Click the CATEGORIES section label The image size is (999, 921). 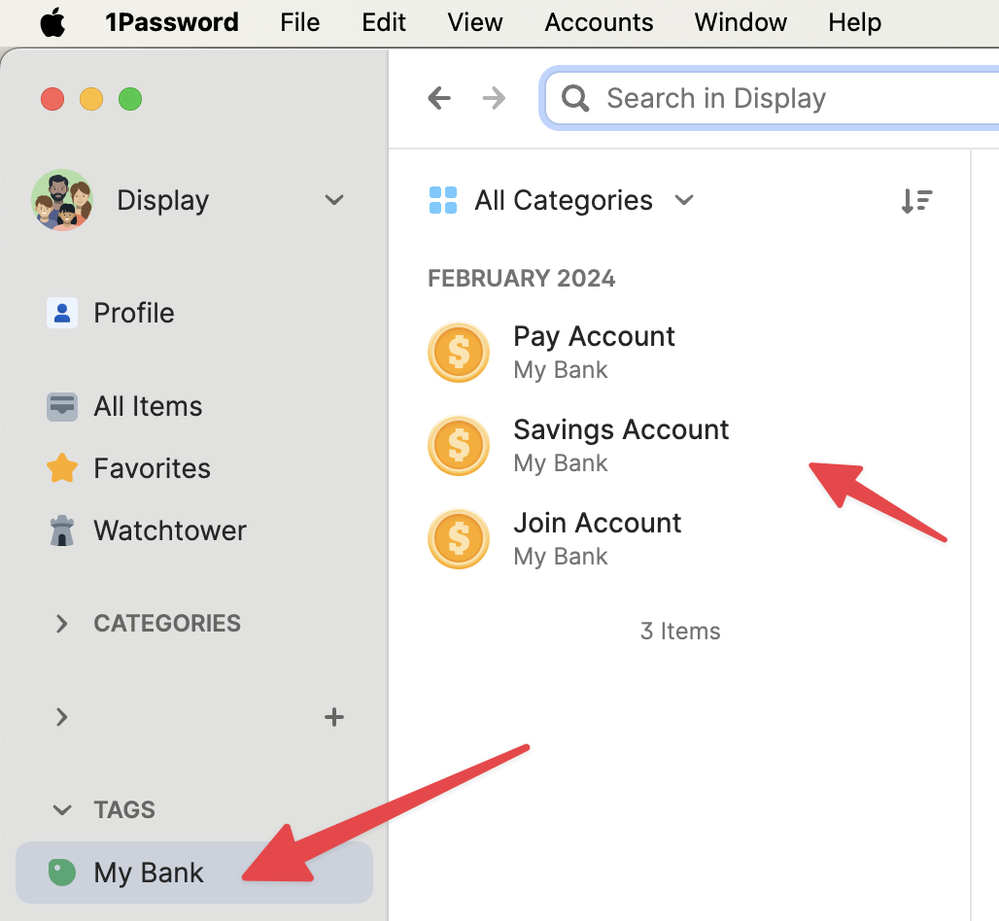tap(167, 624)
